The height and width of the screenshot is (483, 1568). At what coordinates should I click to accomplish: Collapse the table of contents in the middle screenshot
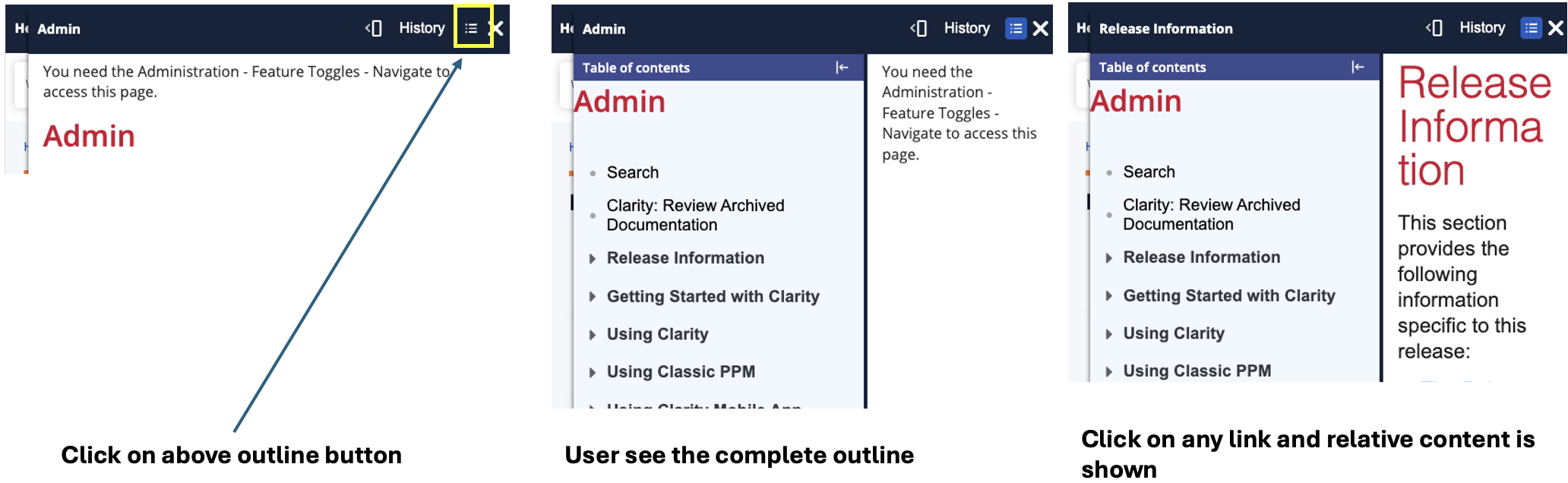click(x=842, y=68)
